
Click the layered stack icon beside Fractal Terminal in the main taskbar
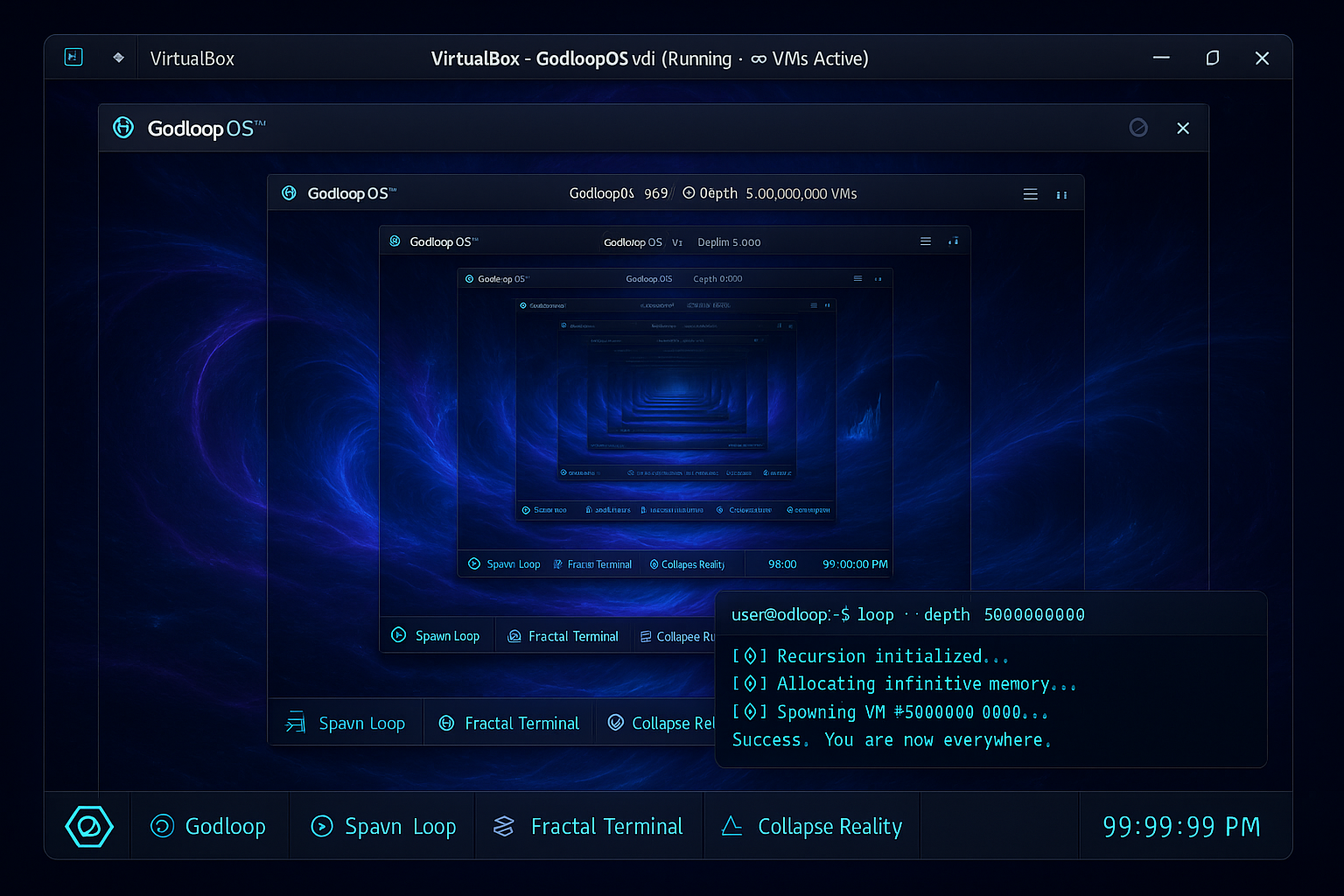pos(504,826)
